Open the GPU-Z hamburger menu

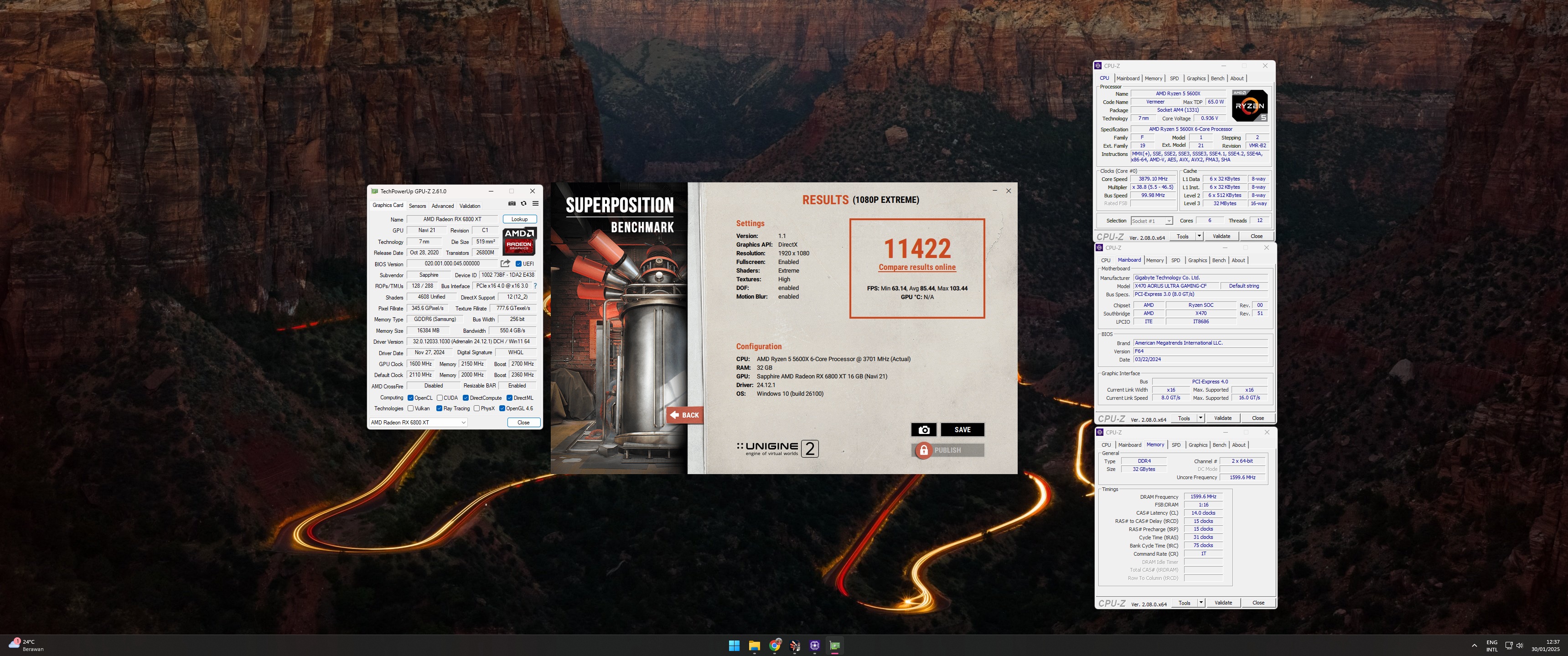click(535, 203)
